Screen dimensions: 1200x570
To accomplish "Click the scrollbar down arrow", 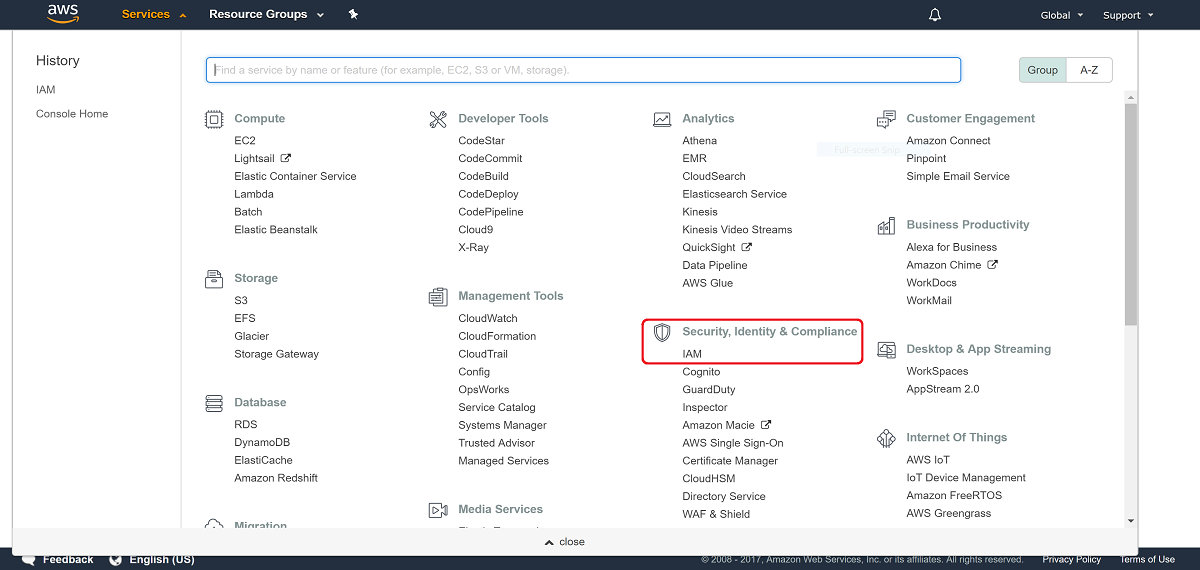I will (1131, 520).
